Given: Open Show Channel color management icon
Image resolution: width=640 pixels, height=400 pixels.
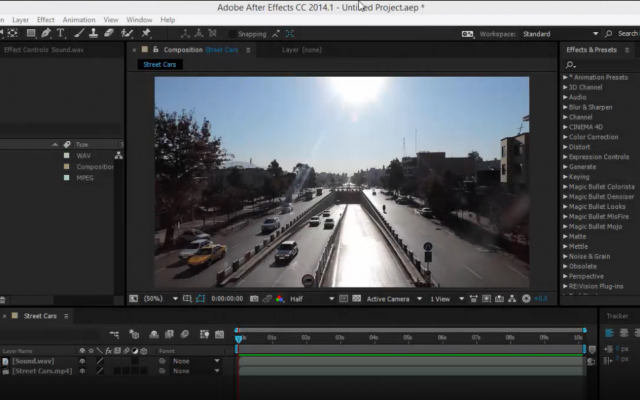Looking at the screenshot, I should pos(280,299).
